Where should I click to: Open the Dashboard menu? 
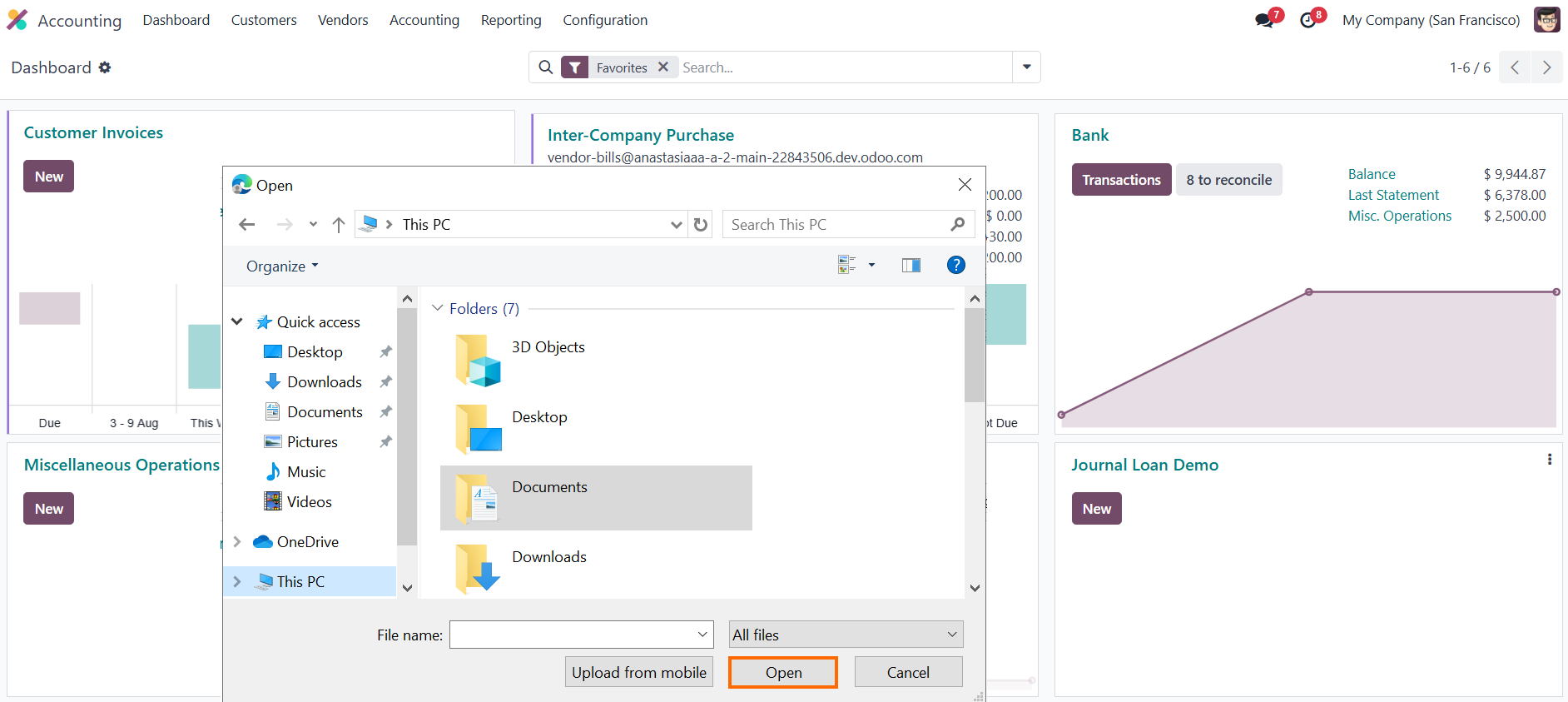tap(176, 20)
